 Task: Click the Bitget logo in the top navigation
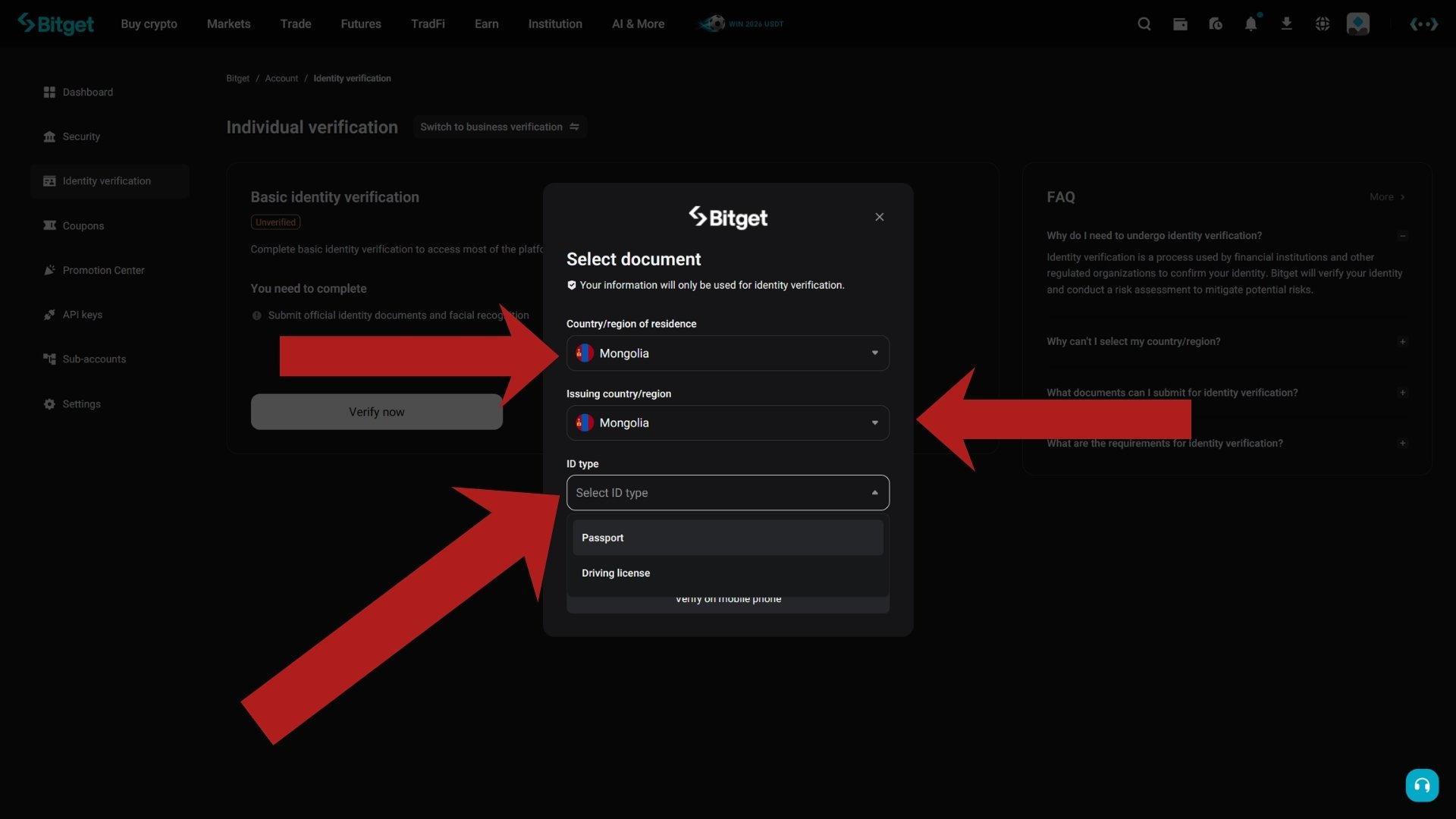pyautogui.click(x=56, y=24)
